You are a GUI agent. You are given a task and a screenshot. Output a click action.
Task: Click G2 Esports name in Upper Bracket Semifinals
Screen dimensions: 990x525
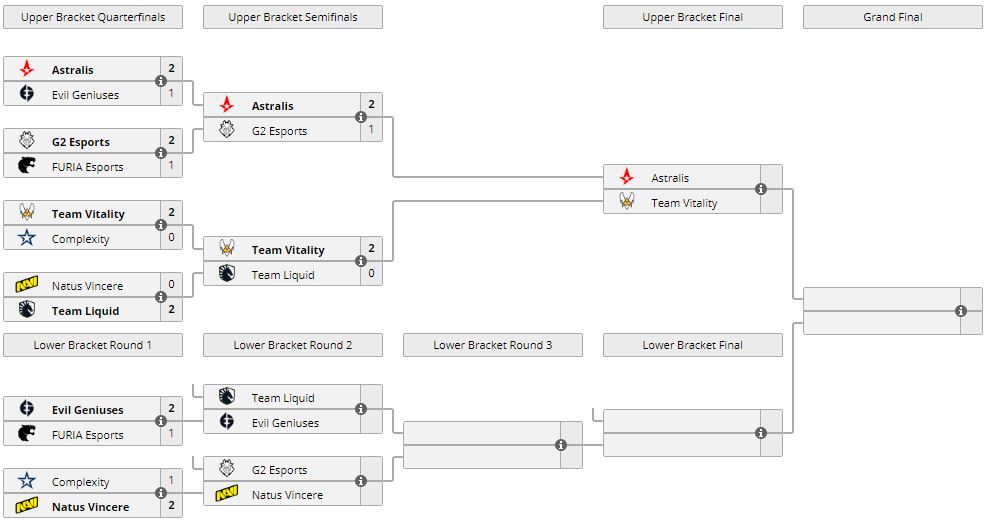tap(279, 131)
